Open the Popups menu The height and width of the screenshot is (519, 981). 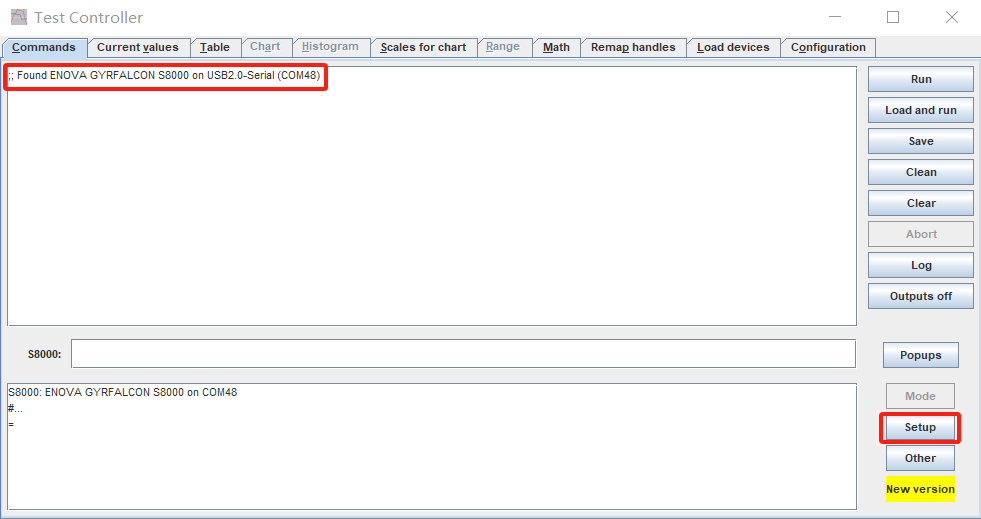(920, 355)
